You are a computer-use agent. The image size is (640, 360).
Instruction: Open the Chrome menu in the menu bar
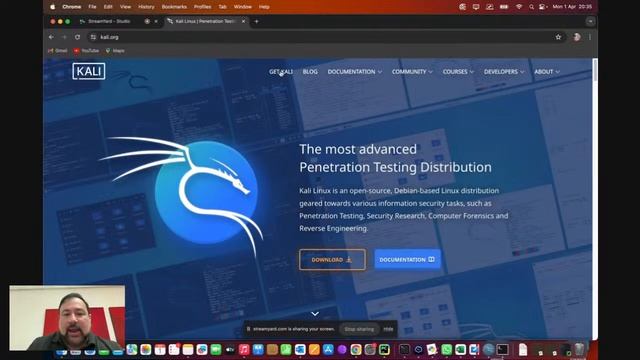71,7
